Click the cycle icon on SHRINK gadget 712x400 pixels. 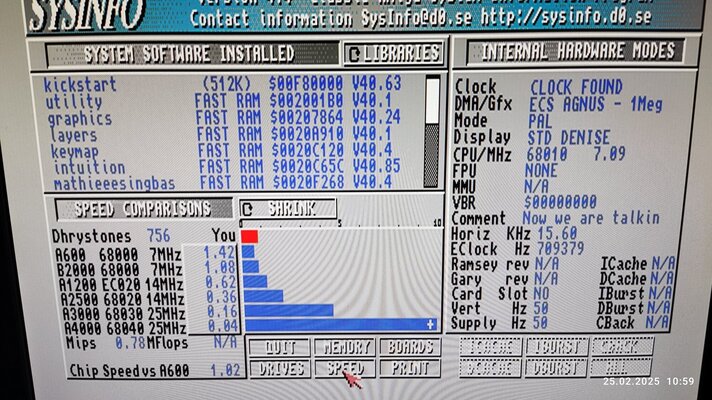click(249, 209)
